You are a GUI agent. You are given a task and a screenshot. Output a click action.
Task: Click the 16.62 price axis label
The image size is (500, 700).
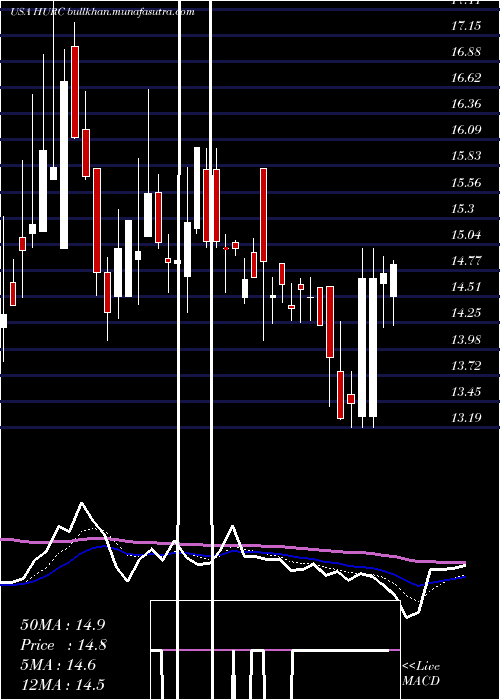(466, 78)
